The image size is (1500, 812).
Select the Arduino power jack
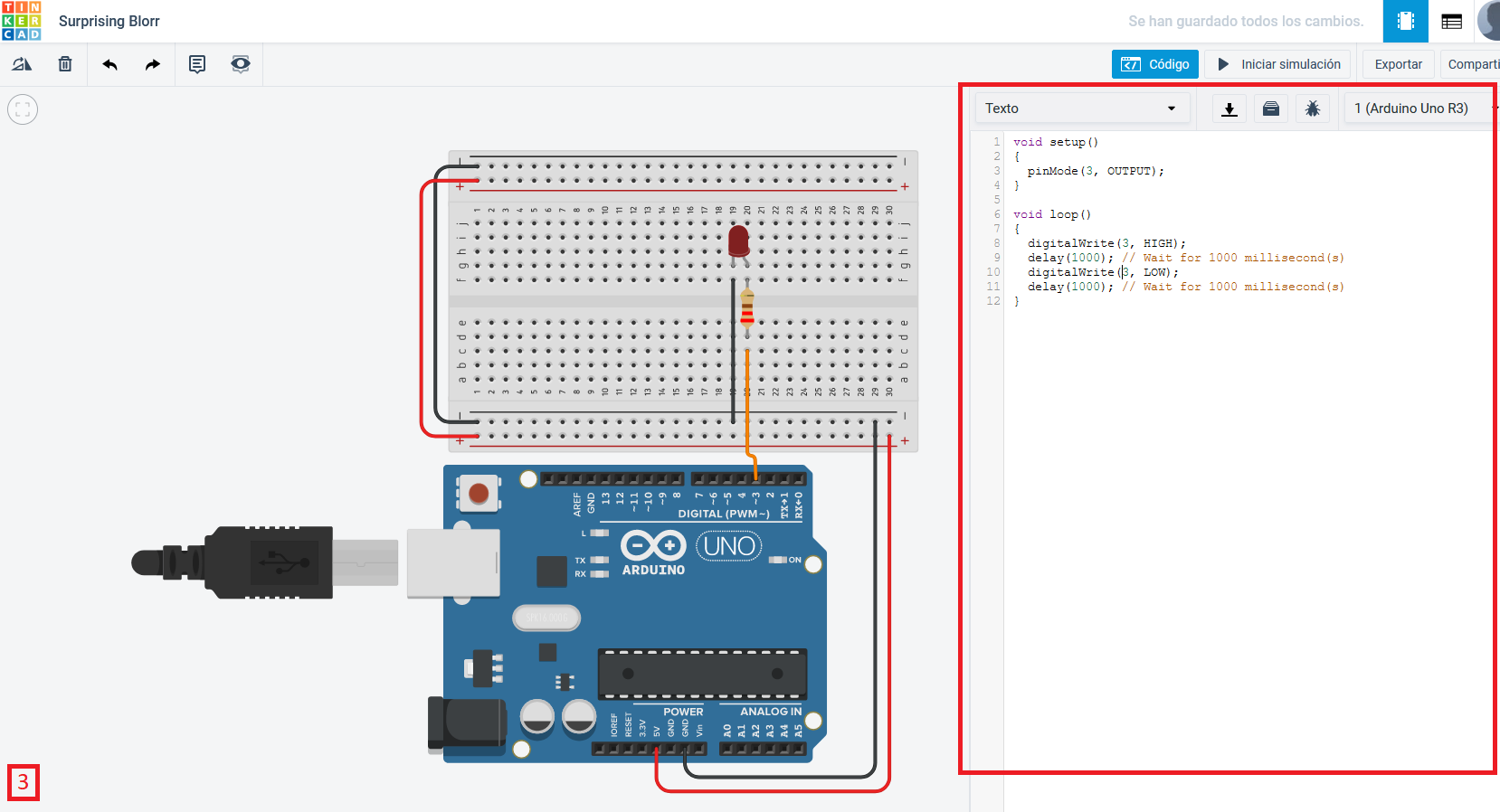(x=467, y=725)
